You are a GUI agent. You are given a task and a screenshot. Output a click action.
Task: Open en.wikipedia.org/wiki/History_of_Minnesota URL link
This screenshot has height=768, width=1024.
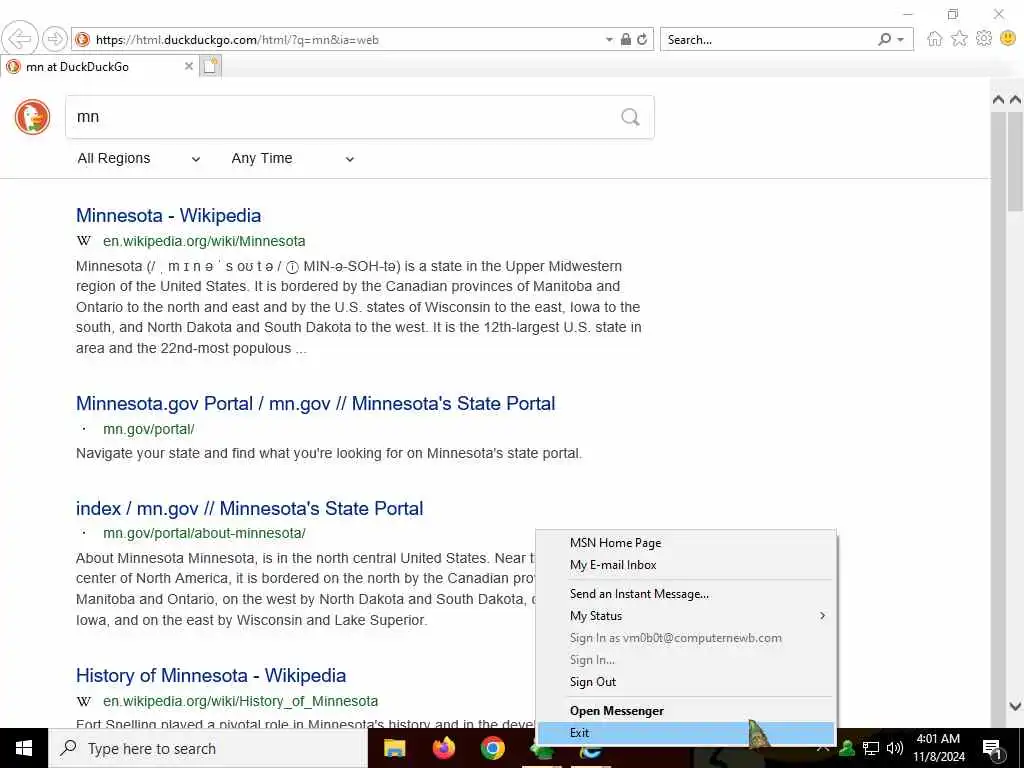pyautogui.click(x=240, y=701)
